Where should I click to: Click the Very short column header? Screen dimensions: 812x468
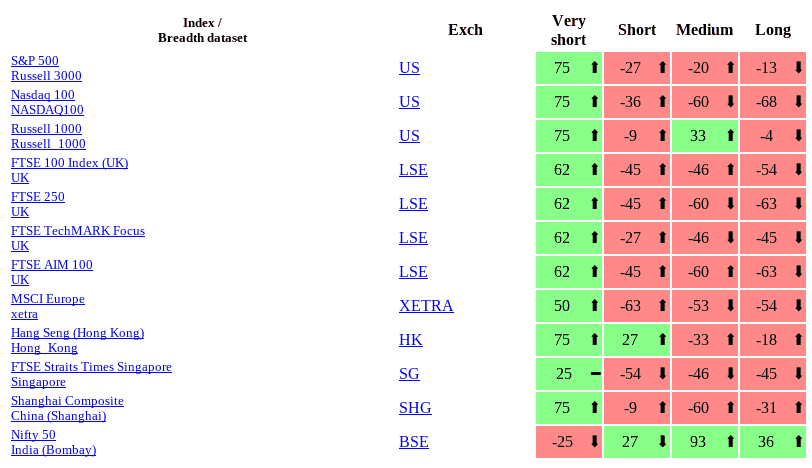point(569,30)
